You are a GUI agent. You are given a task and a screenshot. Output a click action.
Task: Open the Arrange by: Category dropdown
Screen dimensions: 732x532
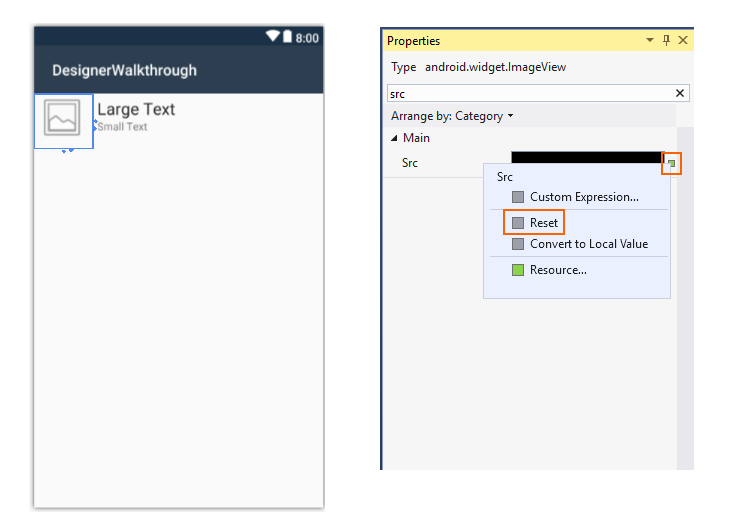tap(452, 116)
